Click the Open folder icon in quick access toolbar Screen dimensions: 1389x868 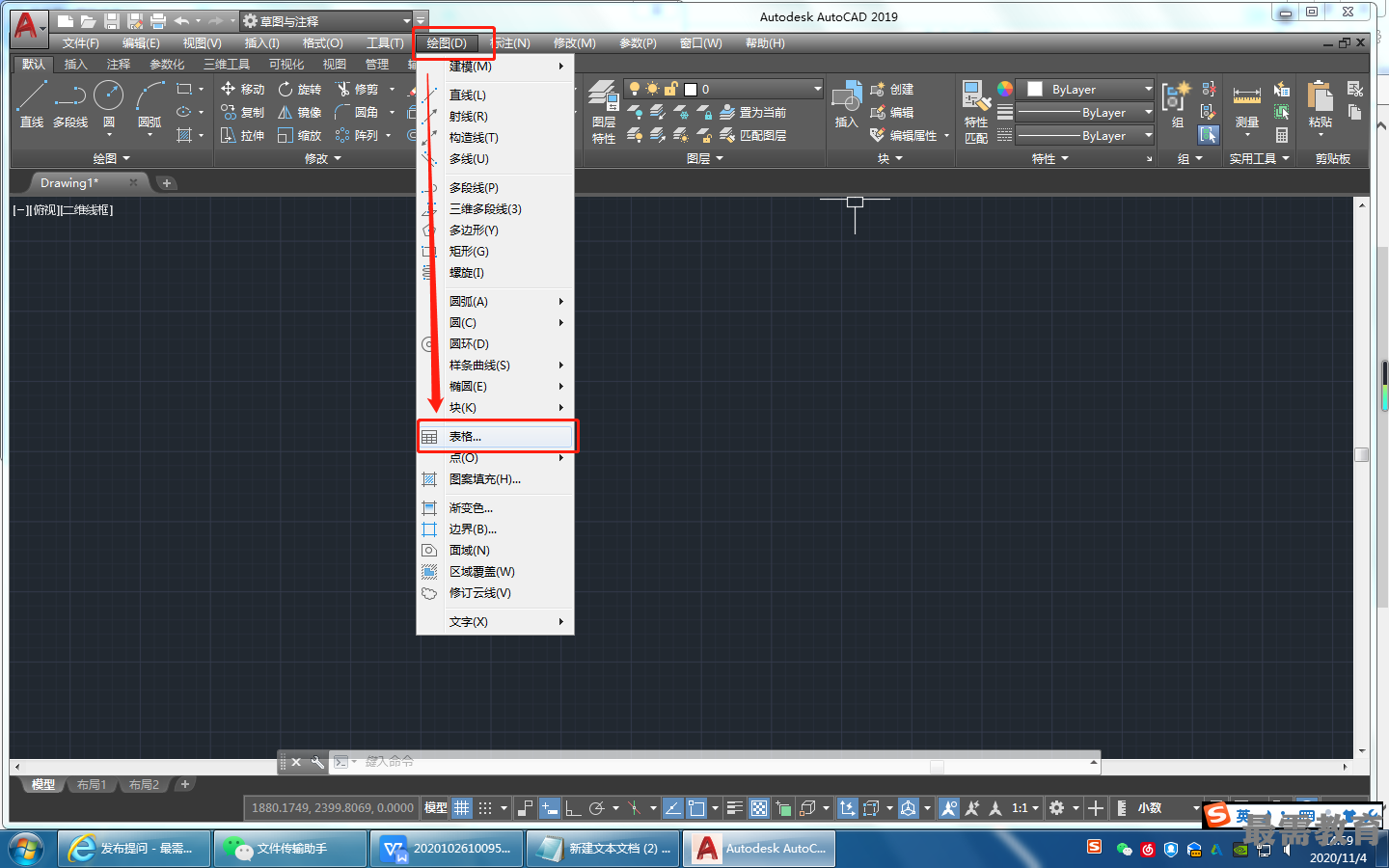coord(88,21)
